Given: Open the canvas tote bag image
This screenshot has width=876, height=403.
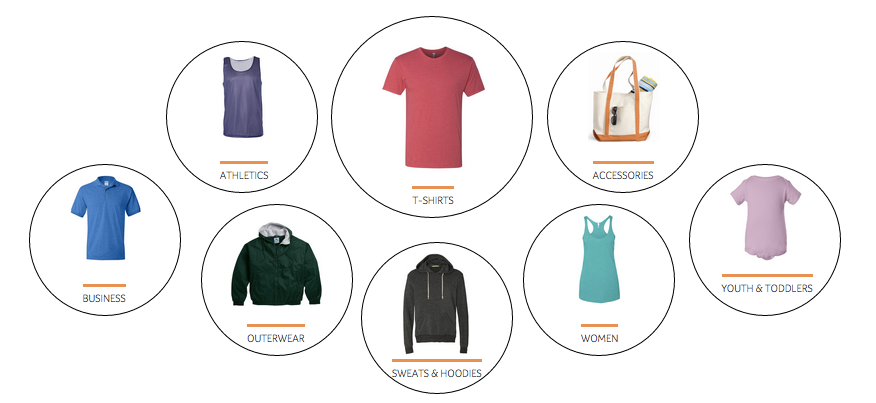Looking at the screenshot, I should (624, 98).
